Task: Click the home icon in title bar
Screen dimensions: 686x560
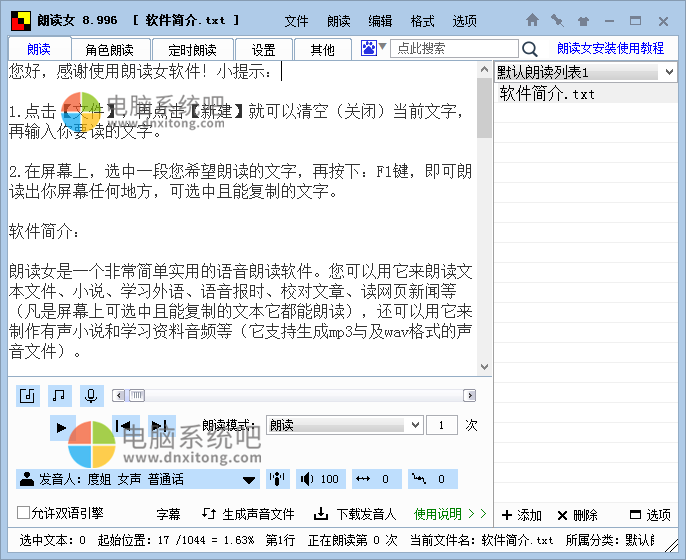Action: point(532,20)
